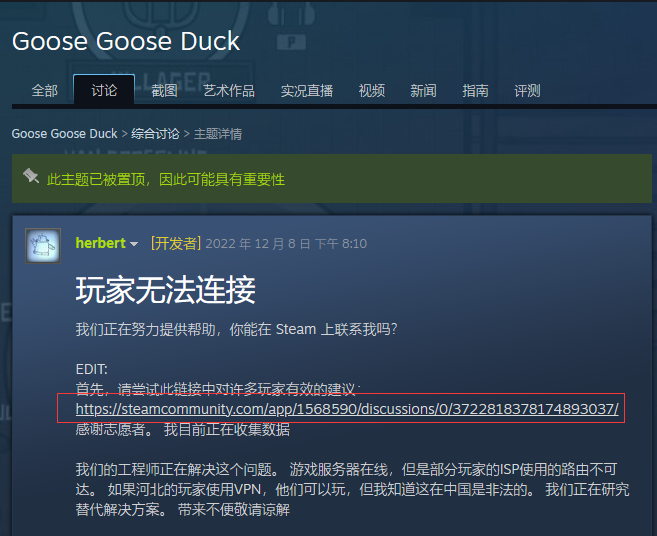The image size is (657, 536).
Task: Open the 指南 tab
Action: (475, 91)
